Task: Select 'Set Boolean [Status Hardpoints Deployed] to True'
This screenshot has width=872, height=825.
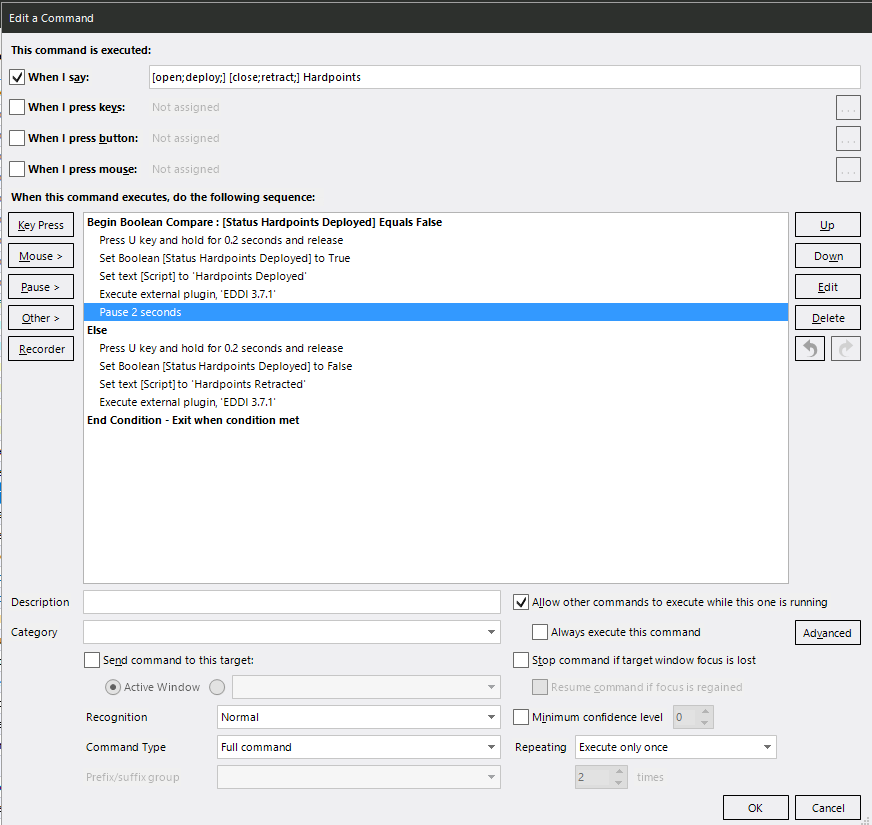Action: [x=436, y=258]
